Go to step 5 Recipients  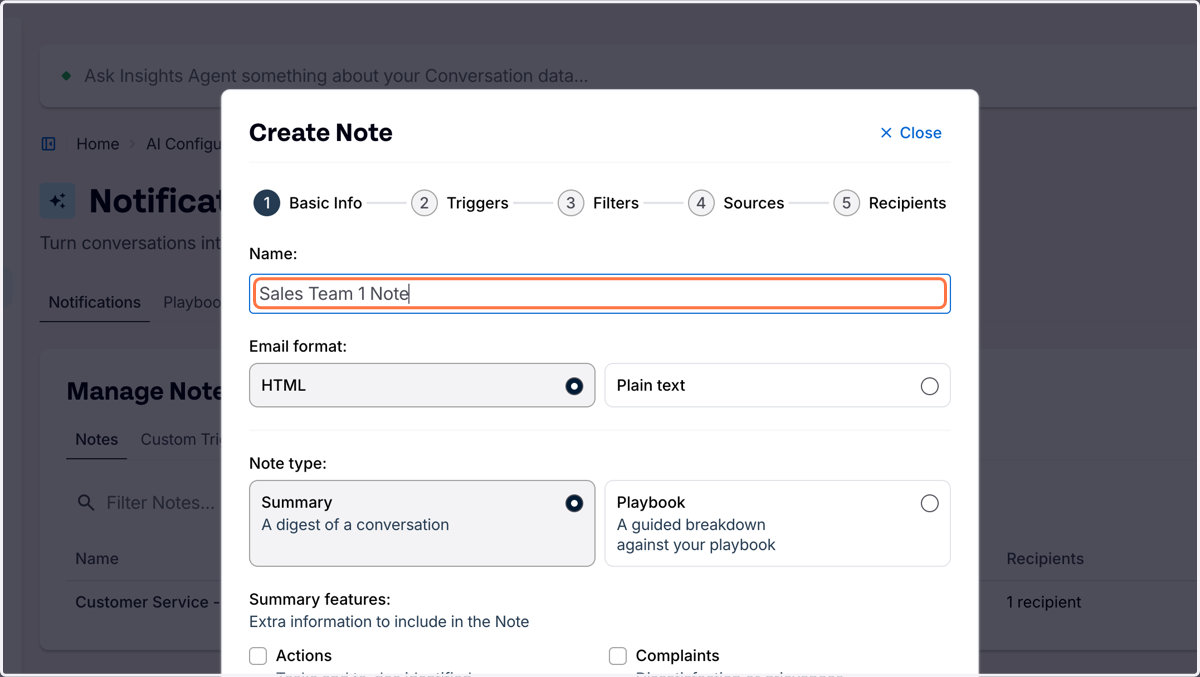(x=890, y=203)
